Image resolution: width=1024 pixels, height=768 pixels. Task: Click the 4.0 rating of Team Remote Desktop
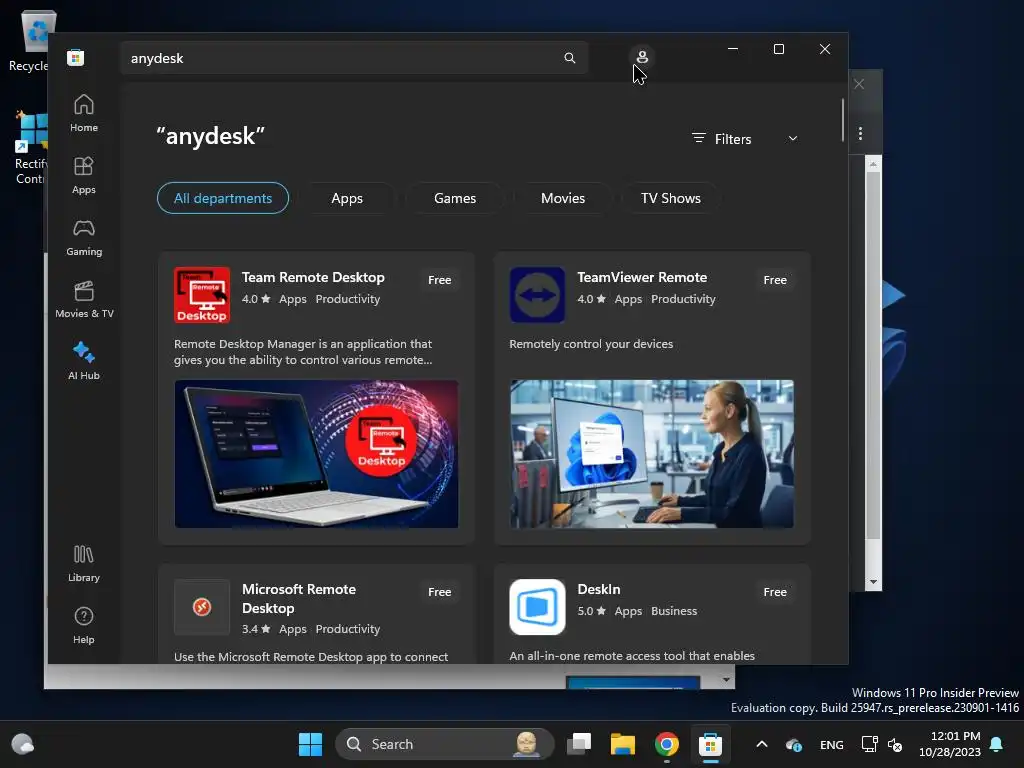click(256, 298)
